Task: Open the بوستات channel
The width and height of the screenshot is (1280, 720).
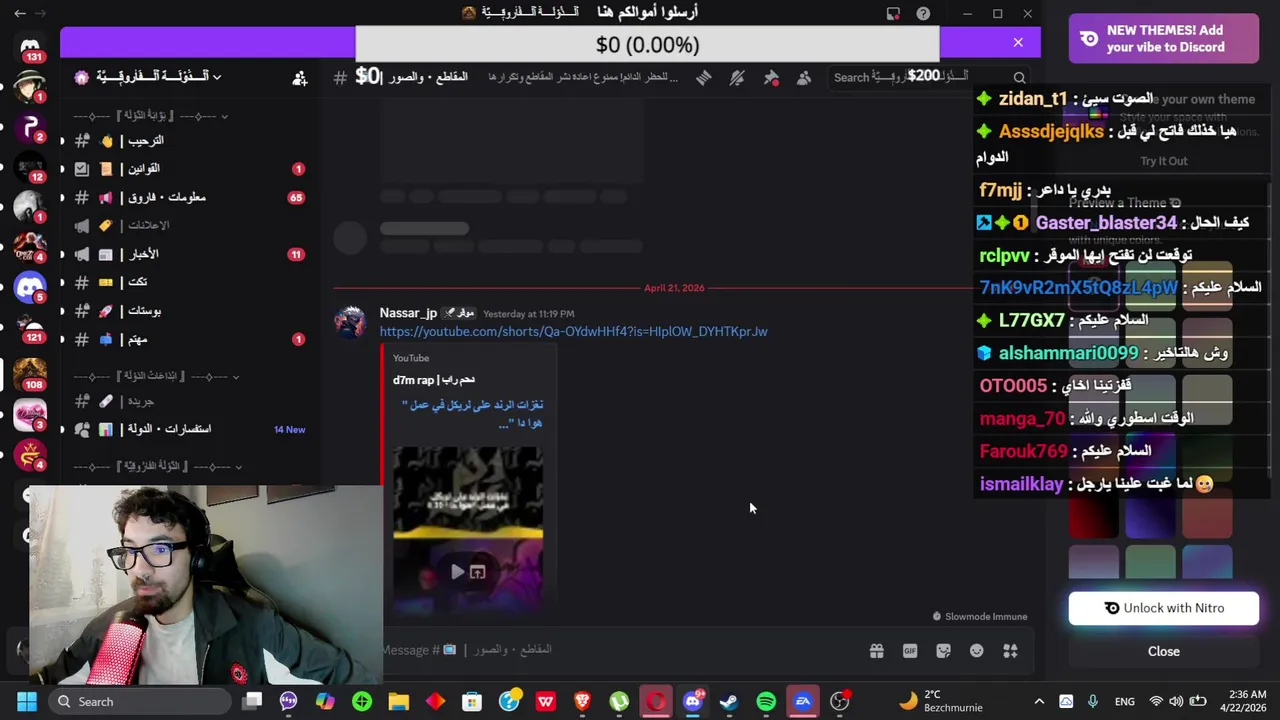Action: [x=190, y=311]
